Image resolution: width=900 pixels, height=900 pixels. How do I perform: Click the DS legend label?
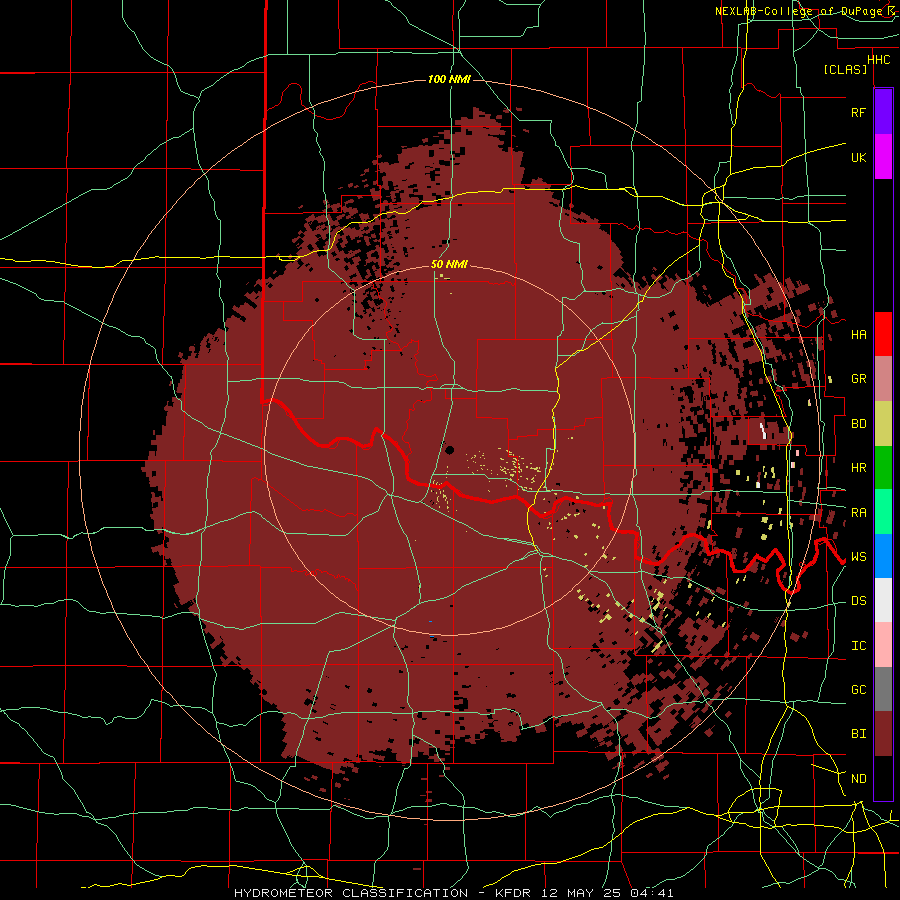click(858, 601)
